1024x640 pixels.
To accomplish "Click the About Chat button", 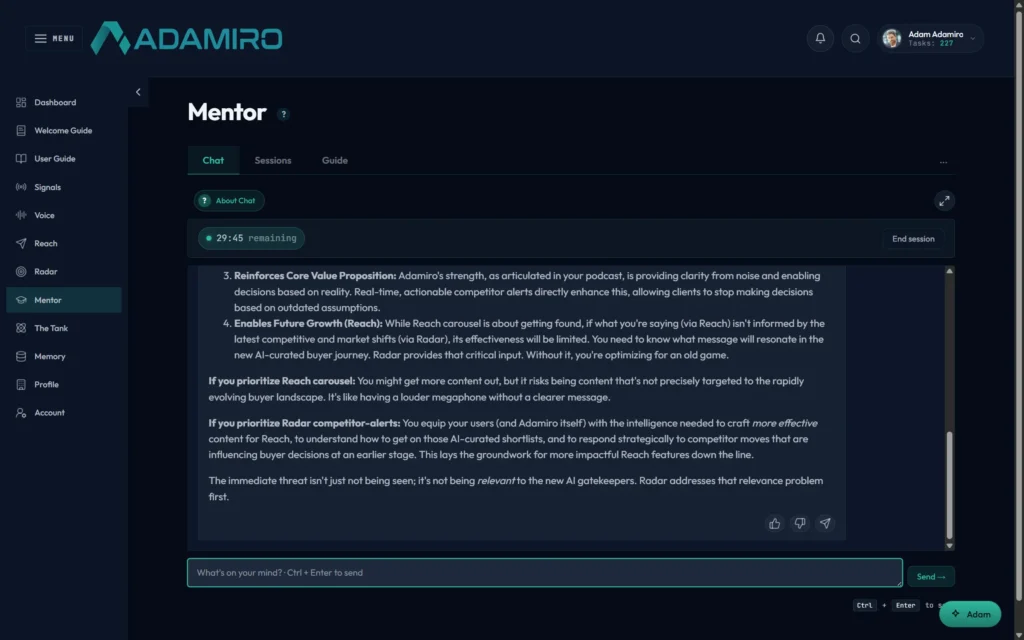I will pyautogui.click(x=229, y=200).
